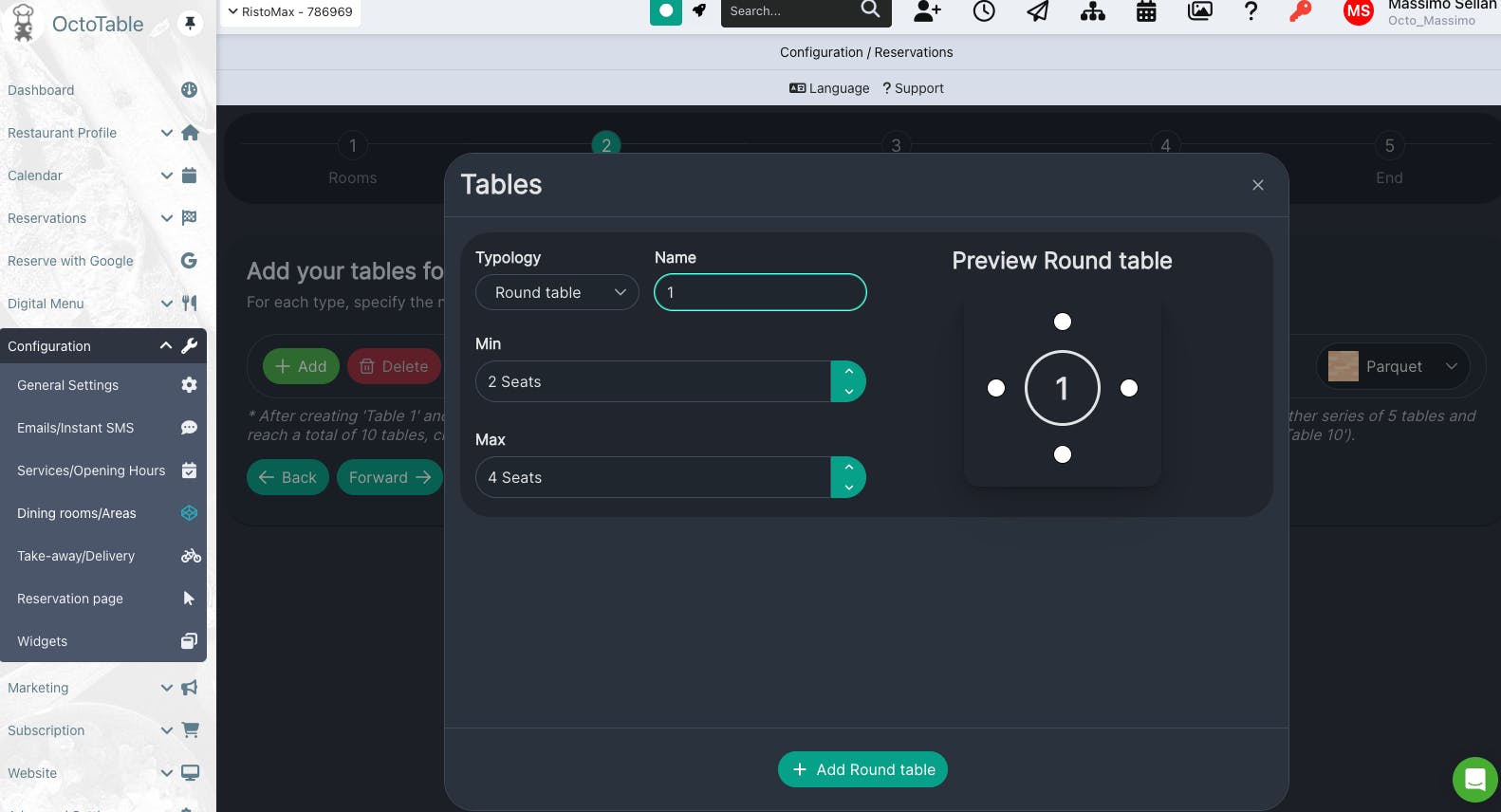Pin the sidebar with the pushpin icon

click(190, 24)
